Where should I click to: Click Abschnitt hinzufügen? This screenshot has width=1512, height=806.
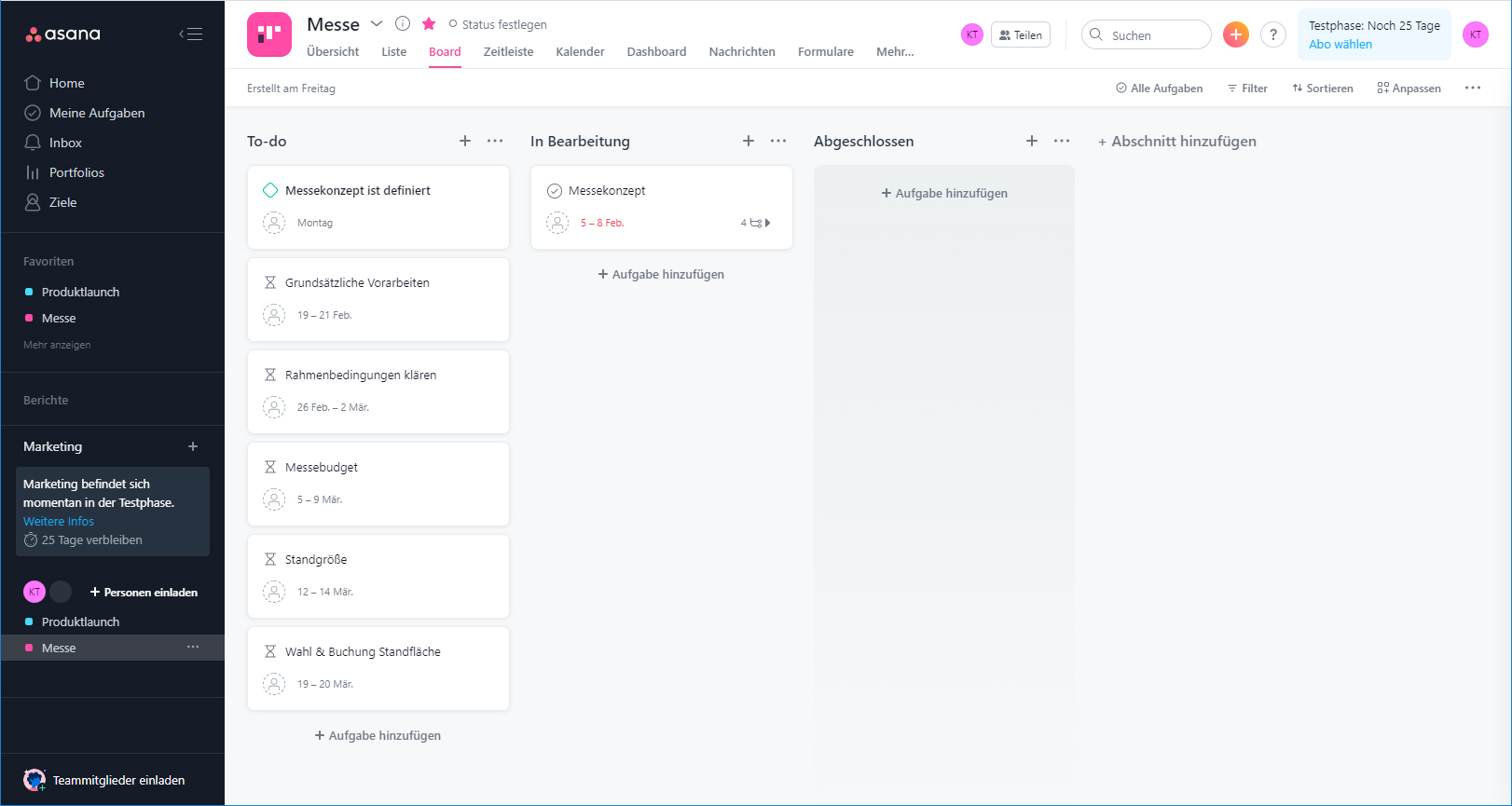click(x=1176, y=141)
